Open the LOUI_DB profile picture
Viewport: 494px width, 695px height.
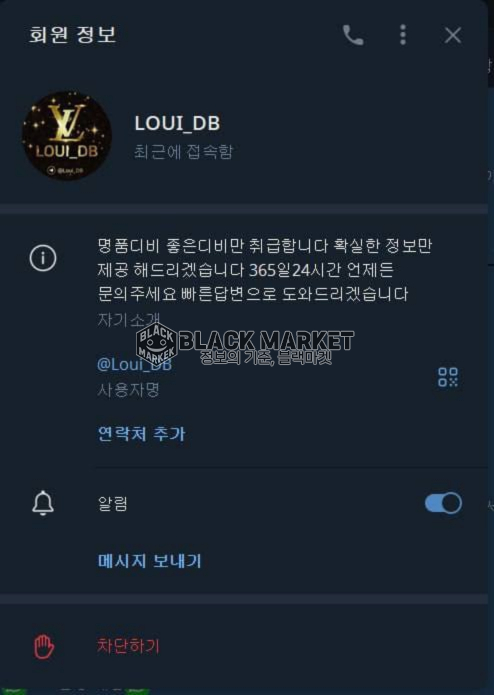tap(67, 136)
